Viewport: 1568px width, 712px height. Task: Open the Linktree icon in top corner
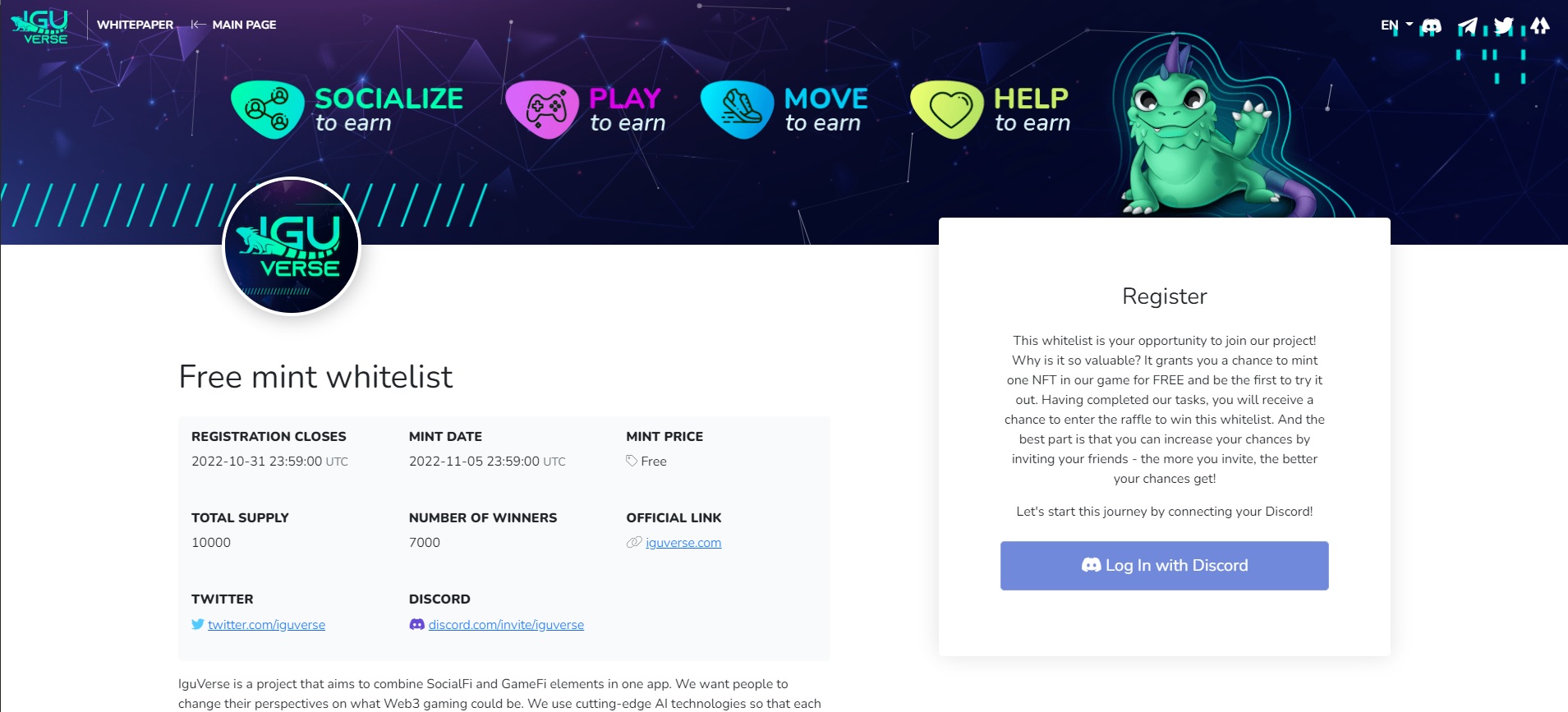click(x=1541, y=25)
